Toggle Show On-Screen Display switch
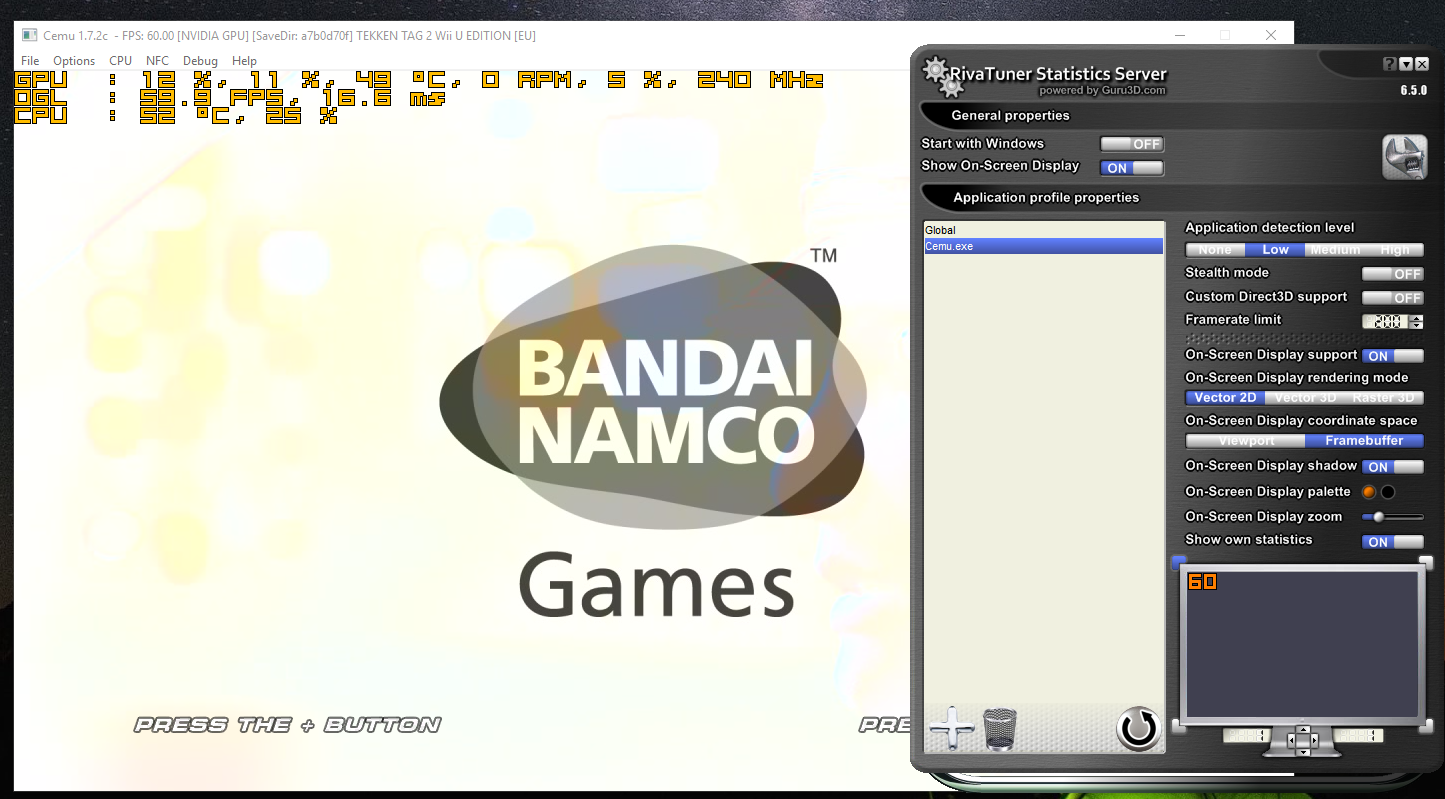 coord(1132,168)
